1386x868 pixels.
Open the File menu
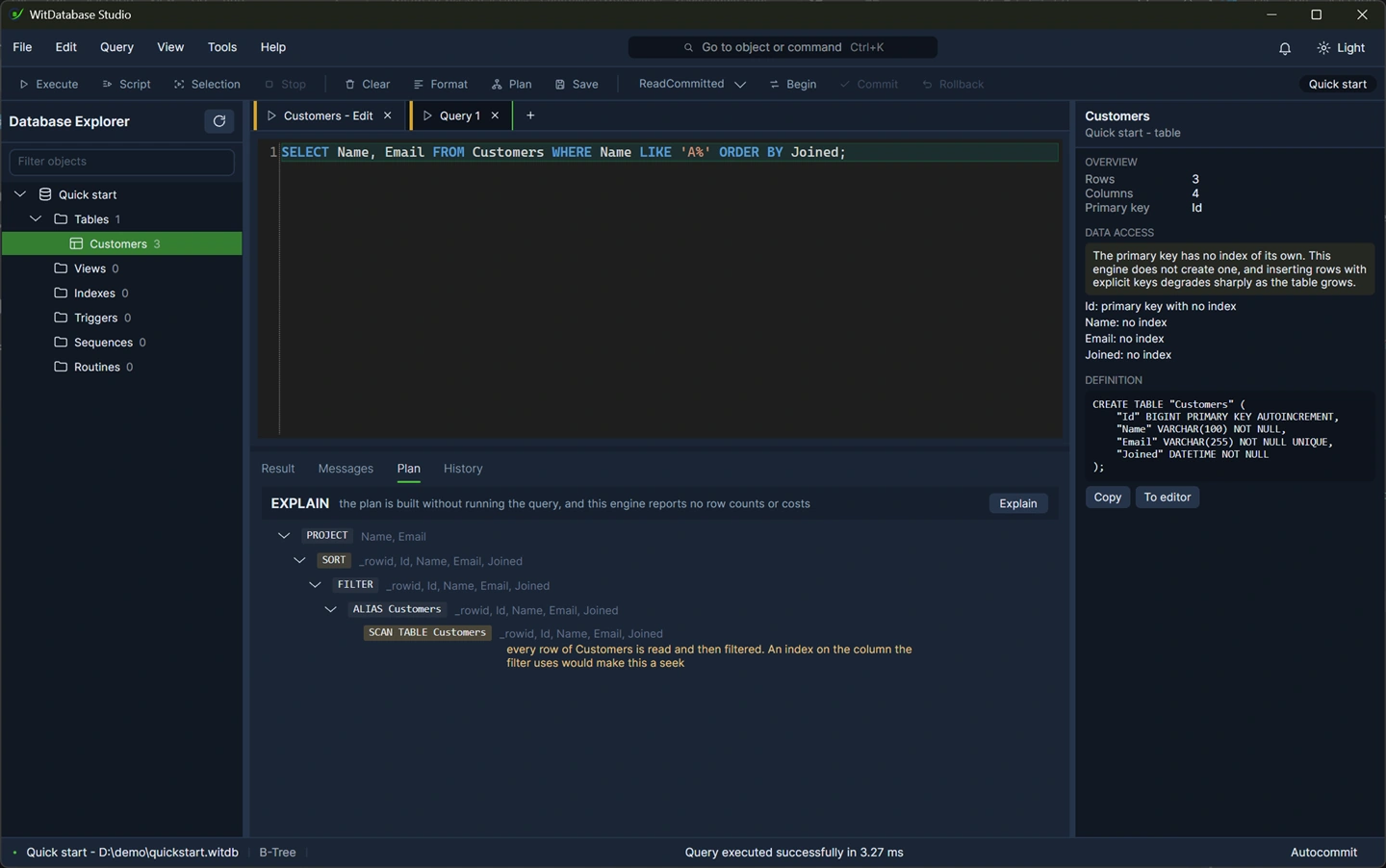(x=22, y=47)
